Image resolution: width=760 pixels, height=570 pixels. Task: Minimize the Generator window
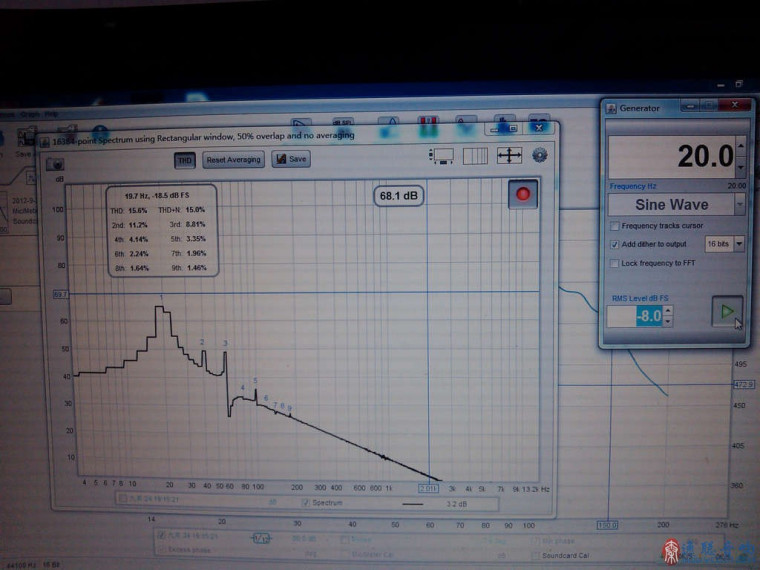click(x=691, y=106)
